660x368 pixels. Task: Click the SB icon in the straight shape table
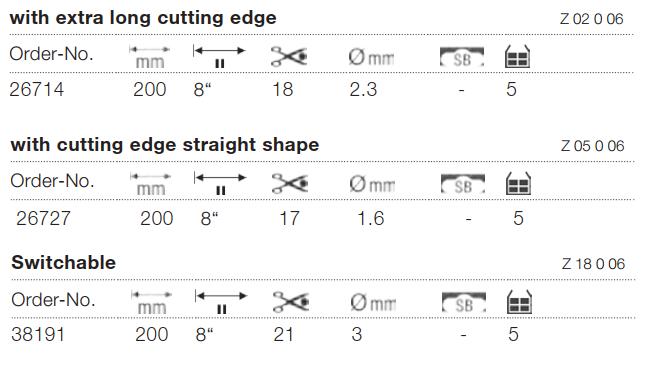(463, 184)
